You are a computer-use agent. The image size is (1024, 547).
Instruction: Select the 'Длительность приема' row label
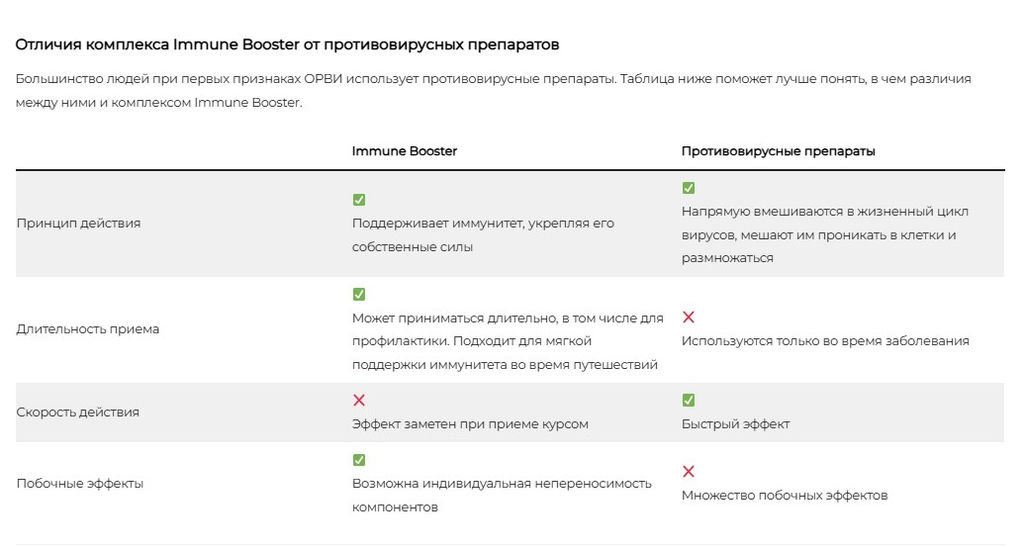pos(88,329)
